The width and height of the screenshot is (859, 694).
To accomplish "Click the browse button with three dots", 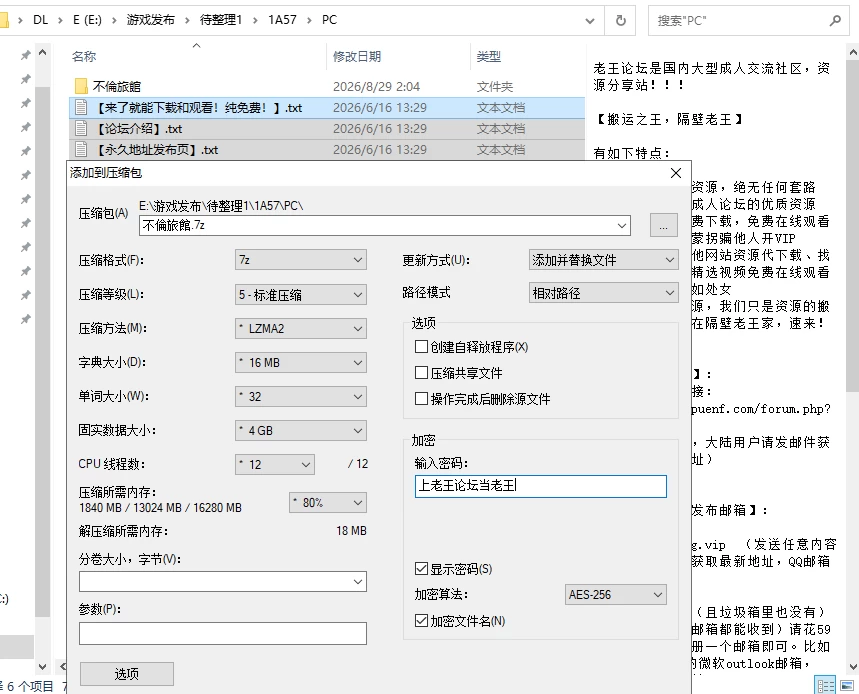I will point(663,225).
